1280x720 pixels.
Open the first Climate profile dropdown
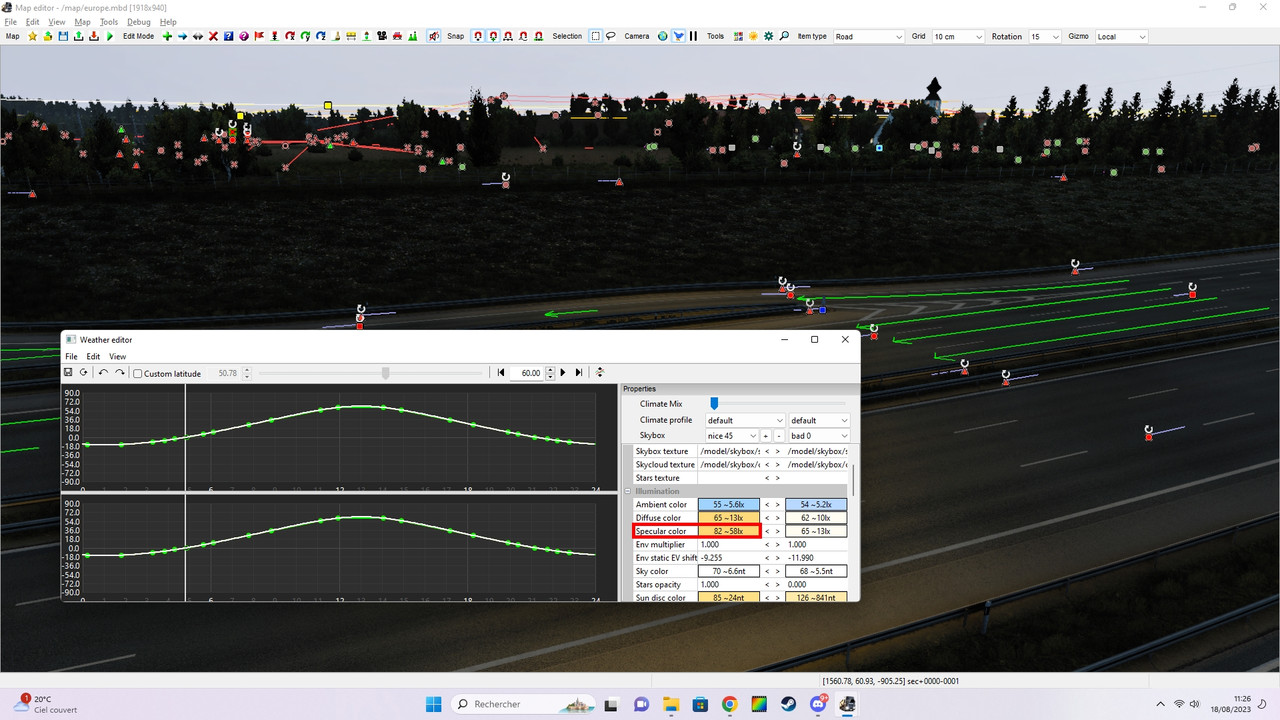745,420
